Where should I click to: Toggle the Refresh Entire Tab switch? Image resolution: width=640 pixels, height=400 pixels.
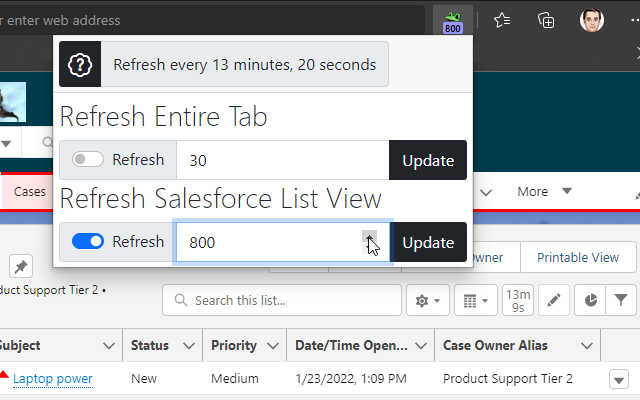88,160
